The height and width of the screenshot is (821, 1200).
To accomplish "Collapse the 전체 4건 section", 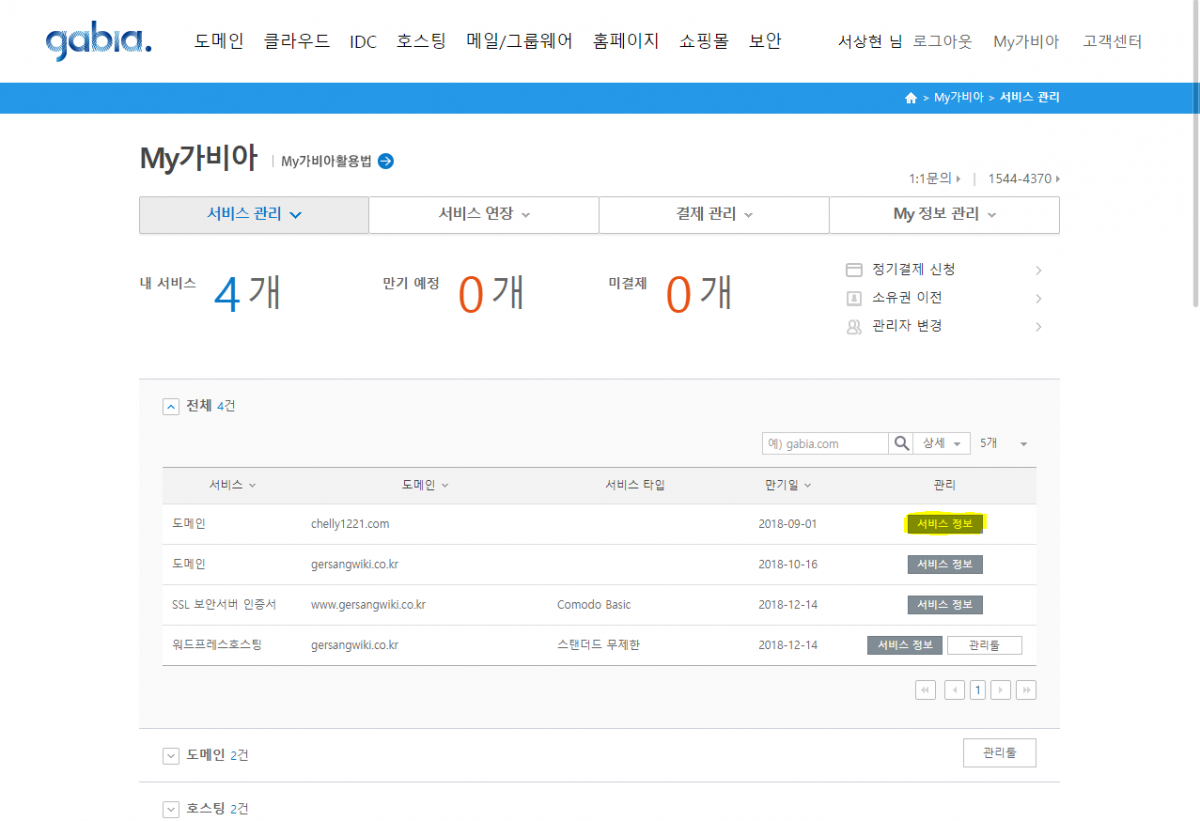I will click(170, 406).
